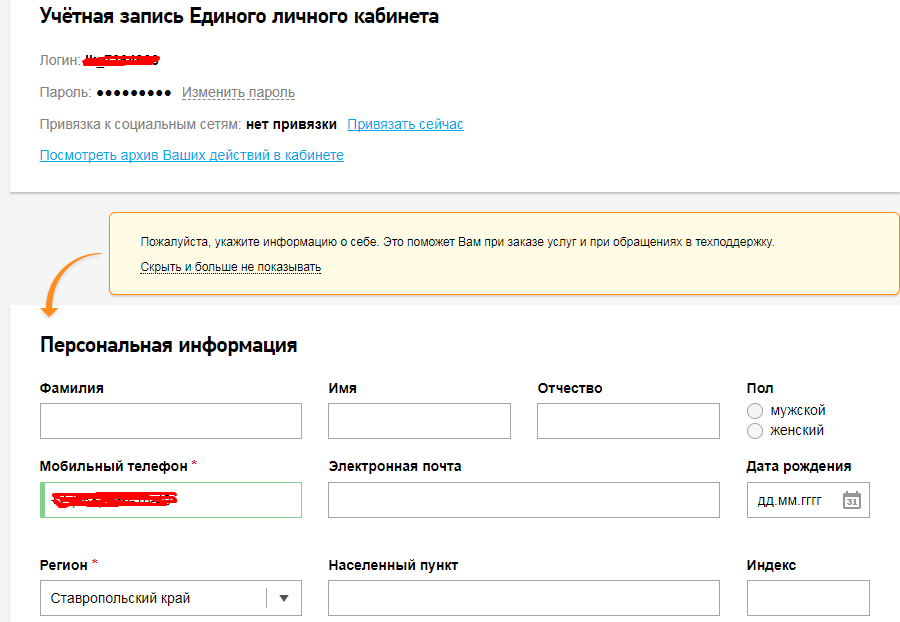This screenshot has width=900, height=622.
Task: Focus the Электронная почта field
Action: click(523, 500)
